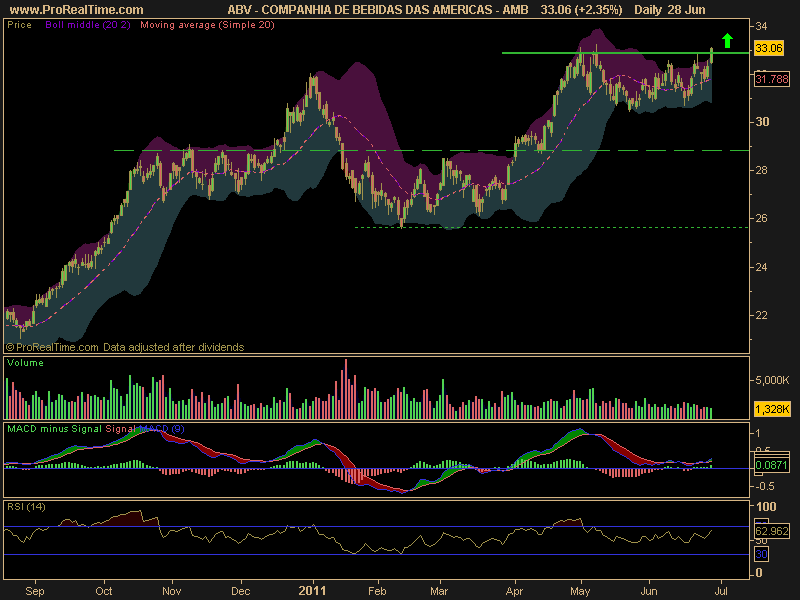
Task: Click the 2011 year axis label
Action: coord(312,591)
